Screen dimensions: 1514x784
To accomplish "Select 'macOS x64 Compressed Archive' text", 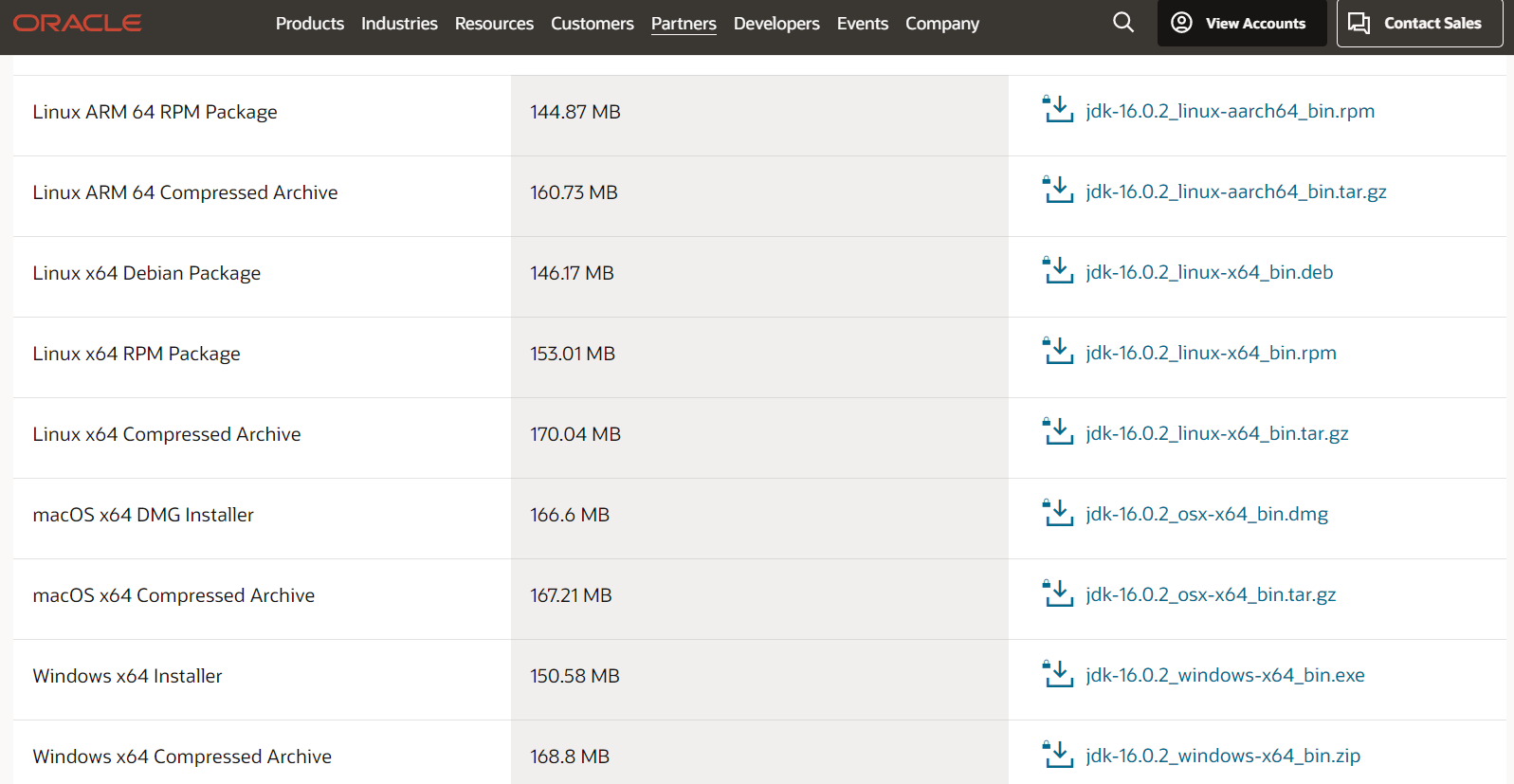I will pos(173,595).
